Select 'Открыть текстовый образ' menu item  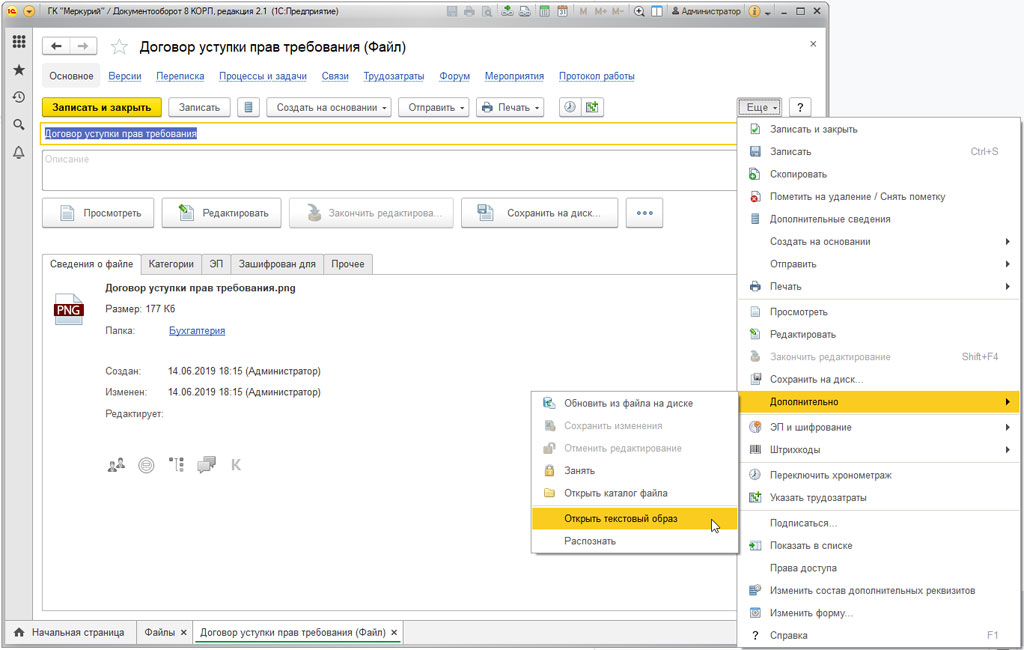(620, 519)
